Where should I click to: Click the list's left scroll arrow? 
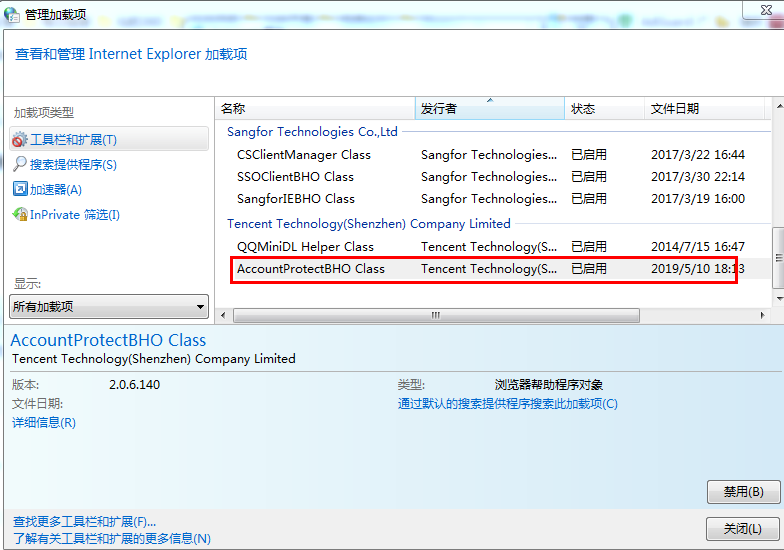[223, 316]
